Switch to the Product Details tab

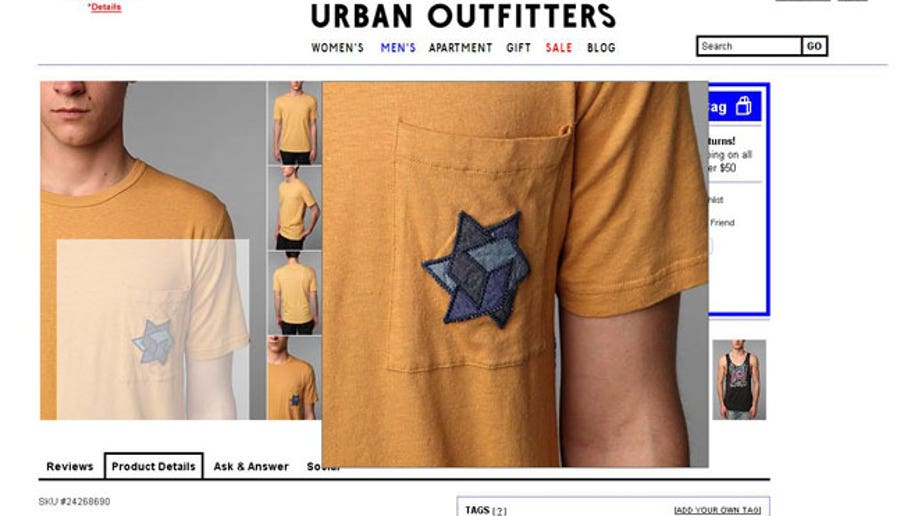click(153, 466)
